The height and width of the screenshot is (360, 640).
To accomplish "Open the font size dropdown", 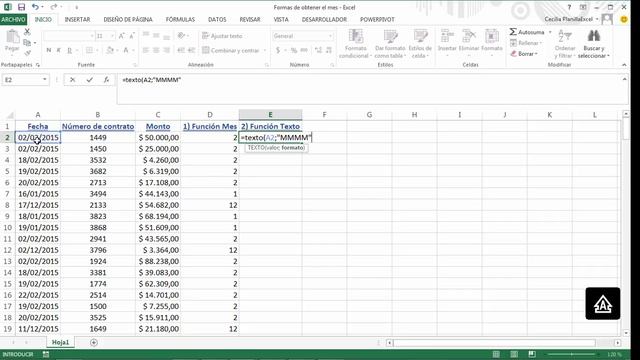I will click(112, 36).
